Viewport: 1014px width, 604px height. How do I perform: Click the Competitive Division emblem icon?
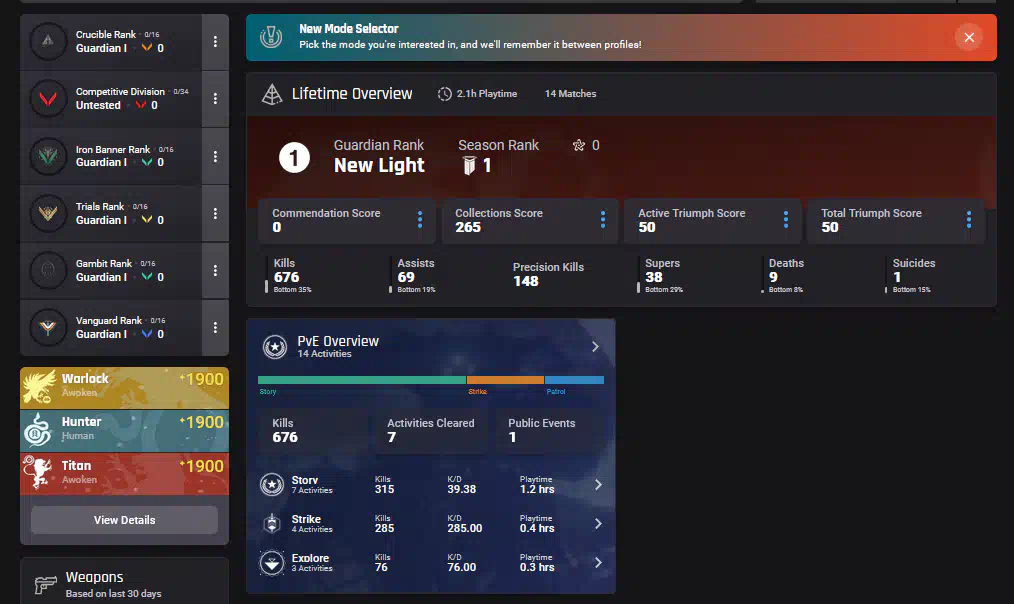pos(47,99)
